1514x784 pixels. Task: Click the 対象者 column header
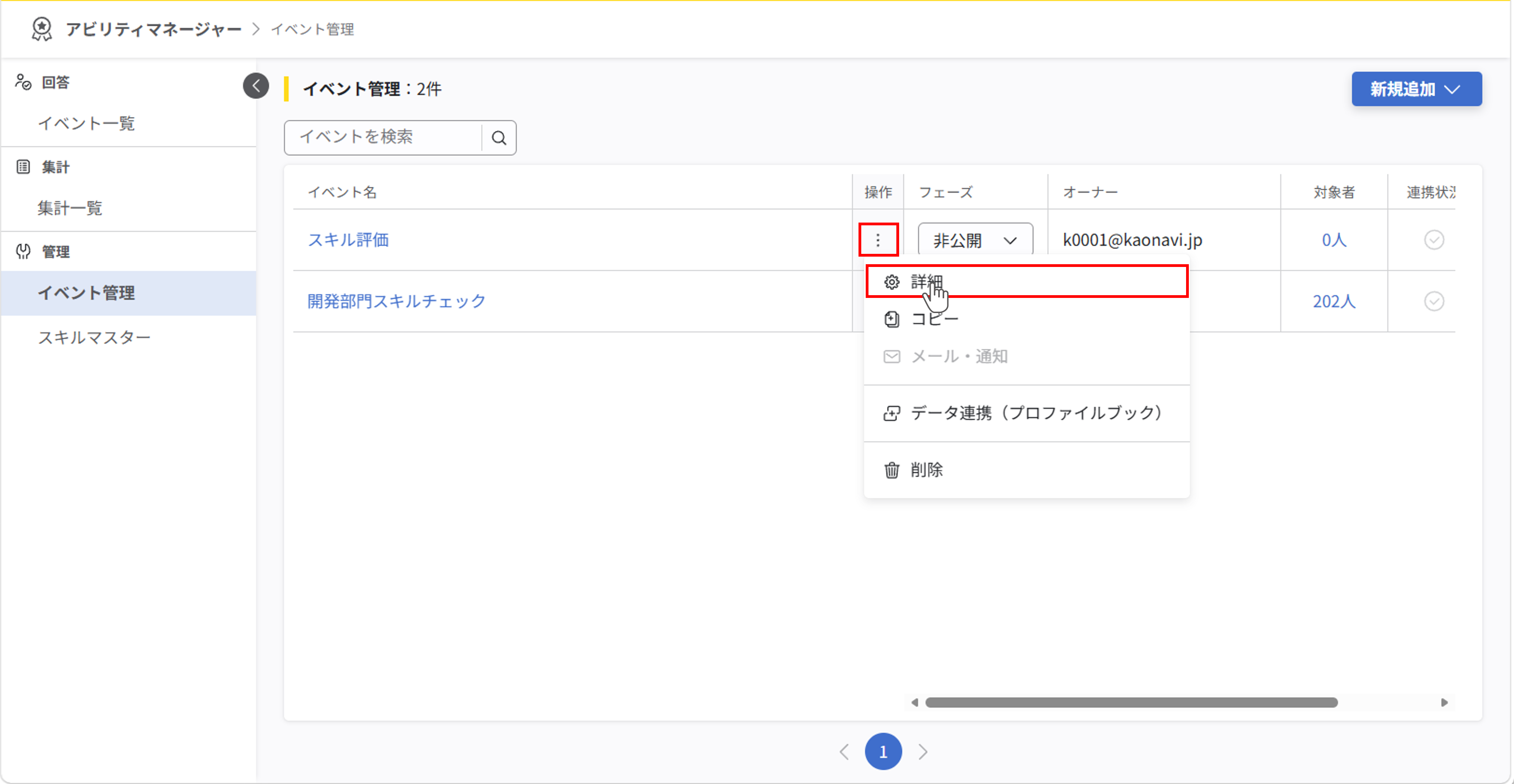coord(1334,192)
